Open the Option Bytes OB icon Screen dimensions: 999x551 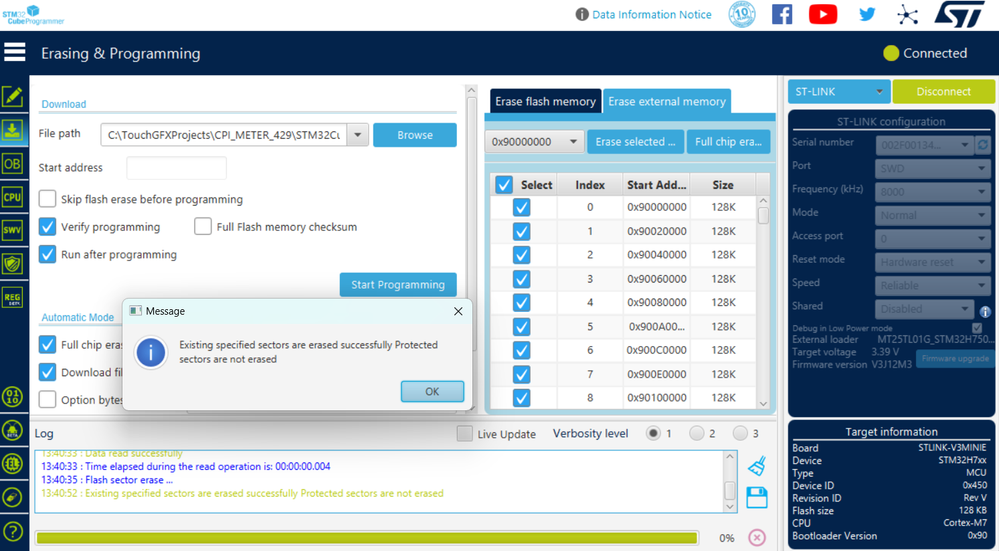(x=13, y=164)
